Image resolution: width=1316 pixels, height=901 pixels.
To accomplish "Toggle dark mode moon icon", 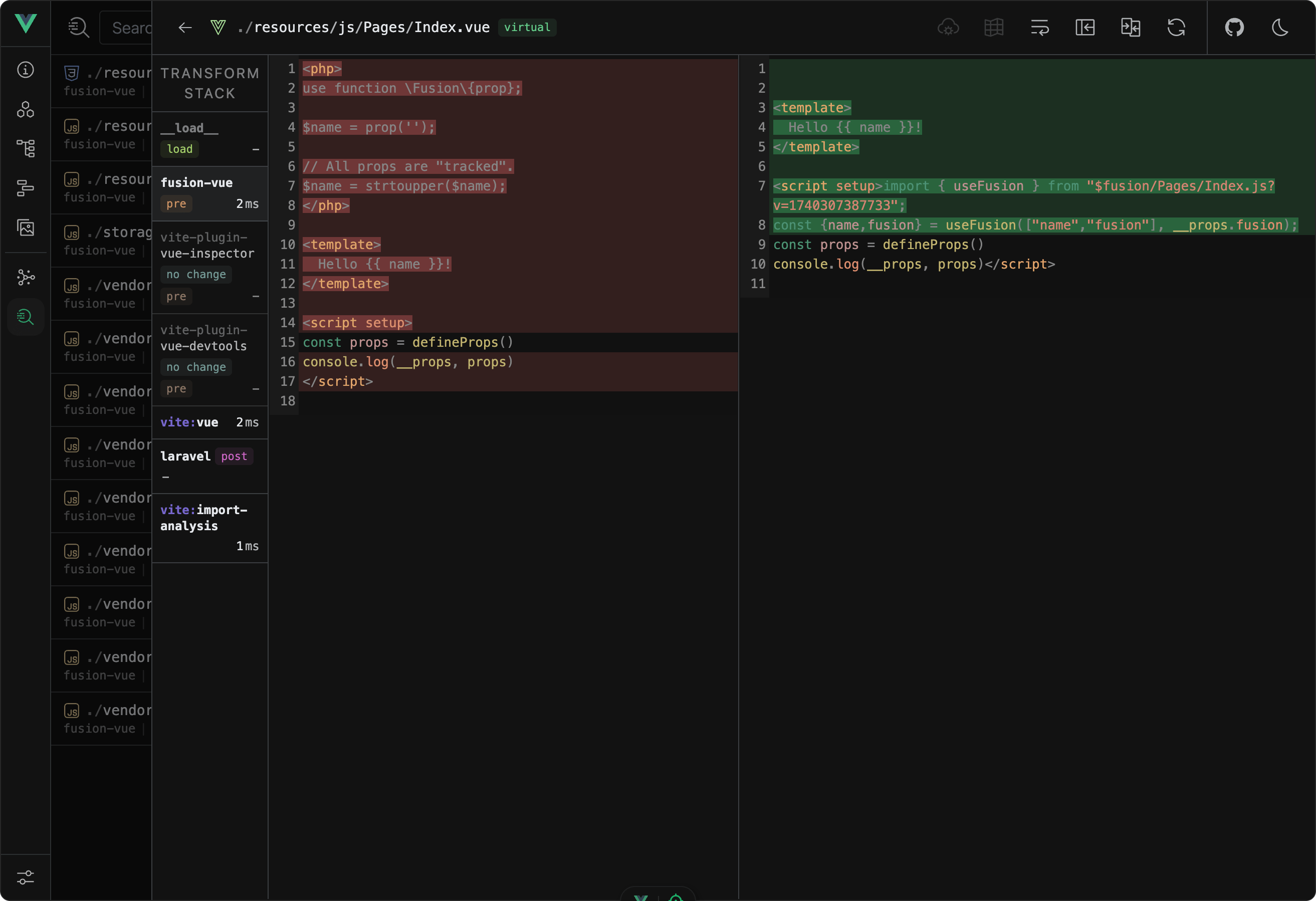I will [1280, 28].
